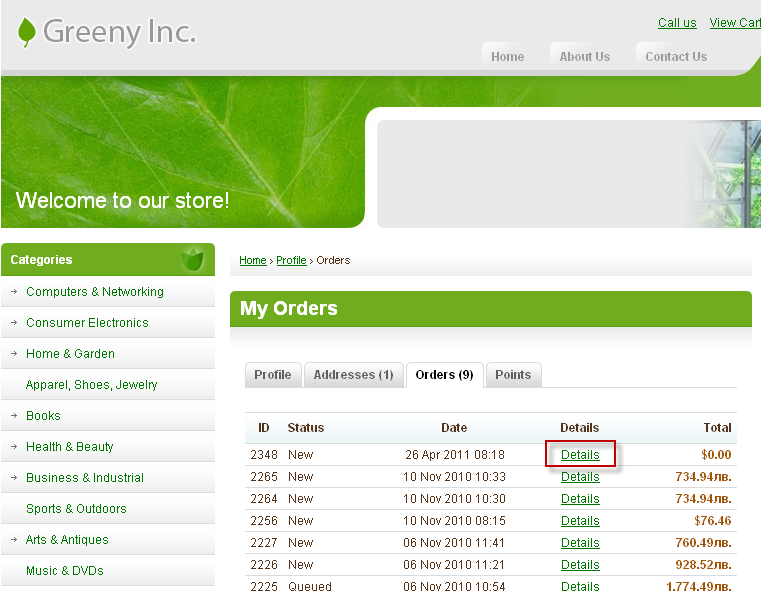Click Profile in the breadcrumb
761x591 pixels.
click(291, 260)
